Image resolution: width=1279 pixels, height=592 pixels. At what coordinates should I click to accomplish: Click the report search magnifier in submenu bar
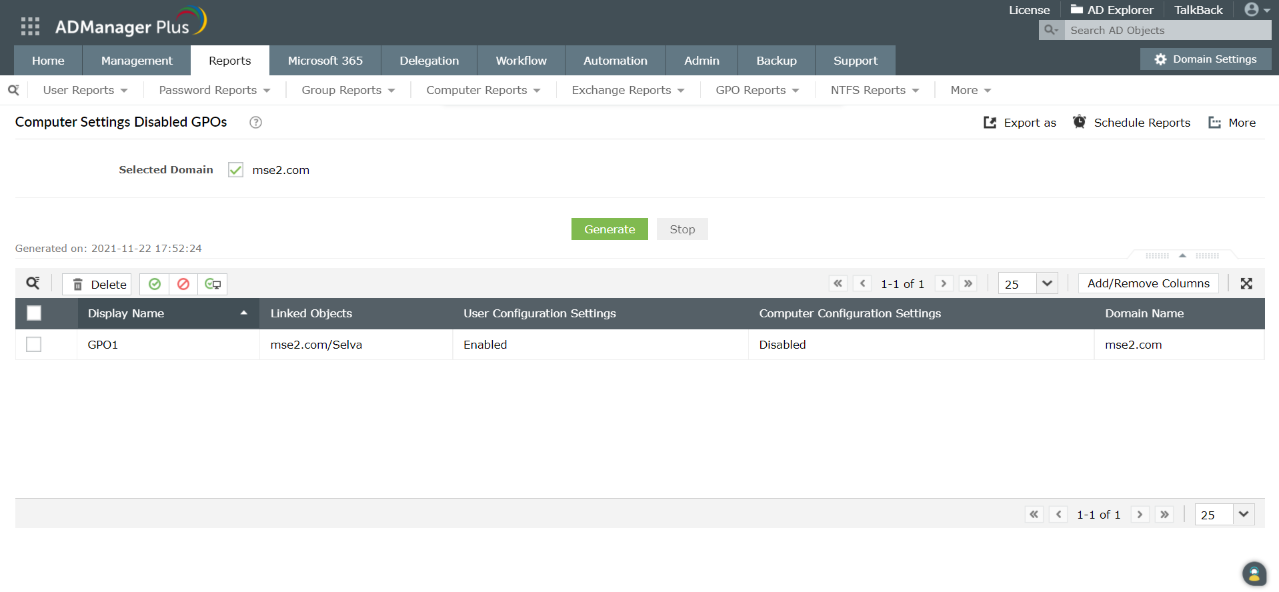click(13, 90)
